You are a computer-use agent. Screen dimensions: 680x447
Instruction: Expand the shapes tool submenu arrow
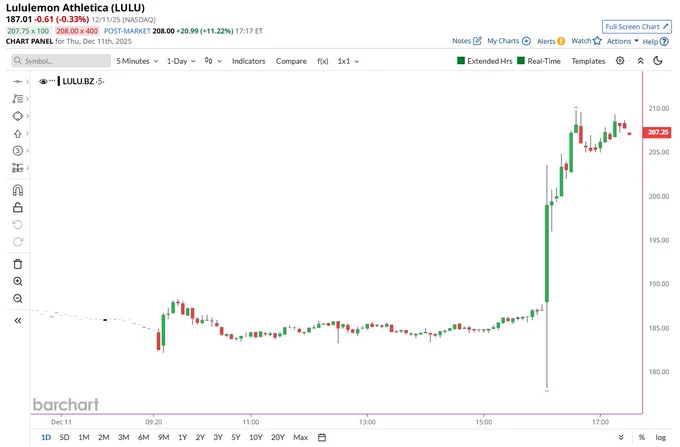pos(27,116)
